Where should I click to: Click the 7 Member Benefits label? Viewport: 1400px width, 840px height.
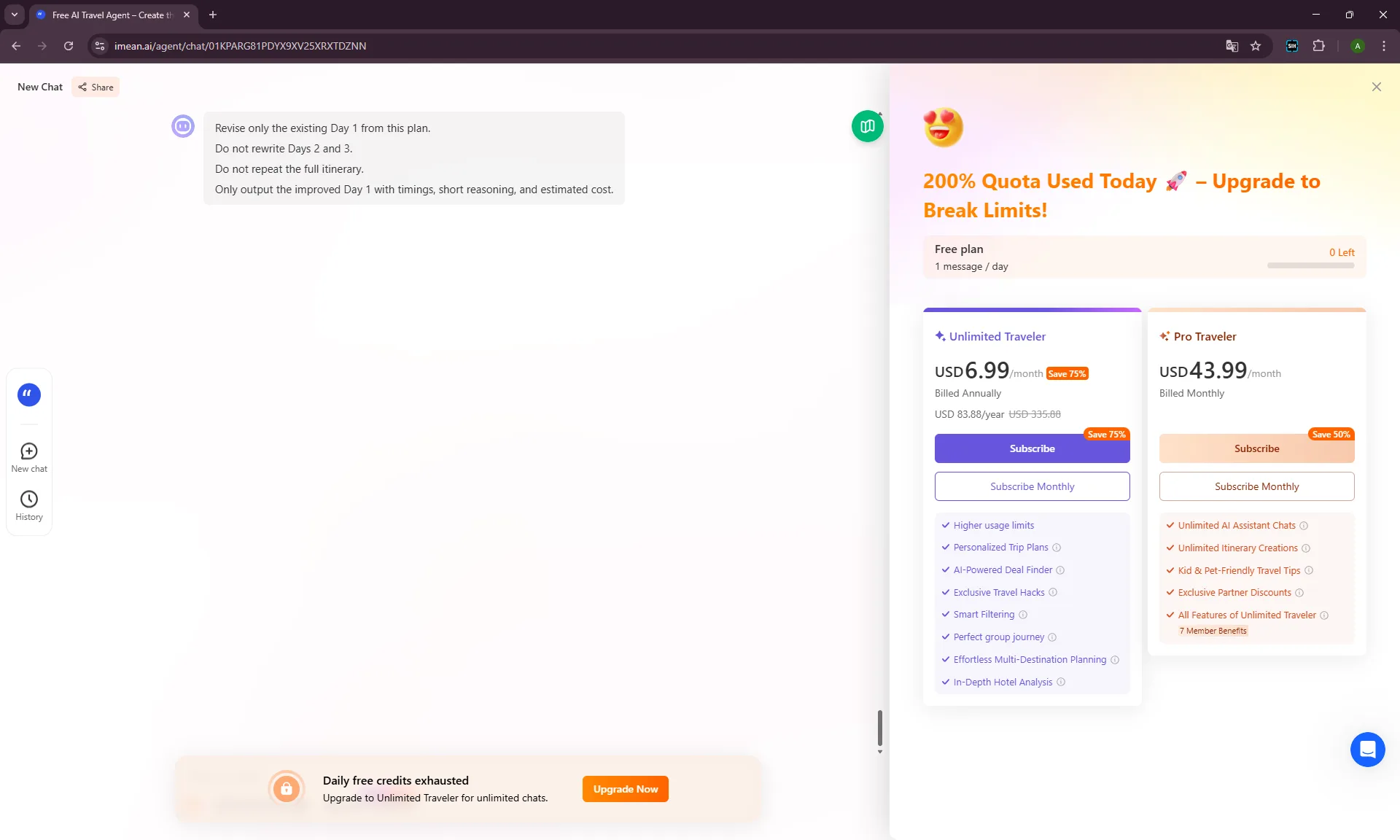tap(1213, 631)
